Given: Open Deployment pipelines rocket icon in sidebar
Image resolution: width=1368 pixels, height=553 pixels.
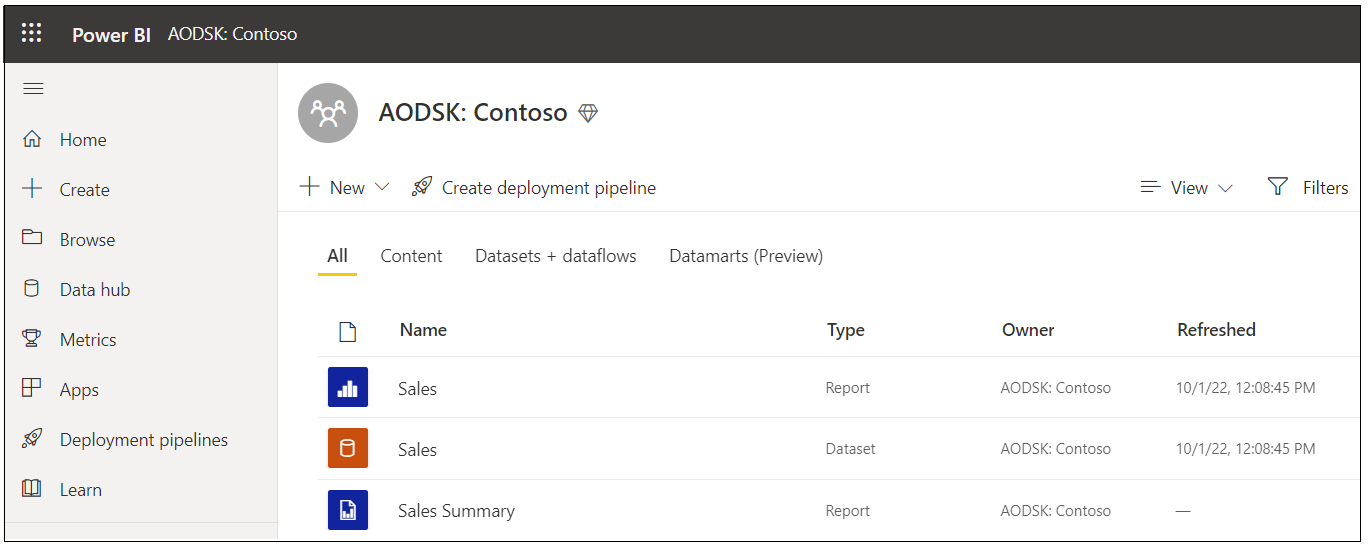Looking at the screenshot, I should [x=32, y=439].
